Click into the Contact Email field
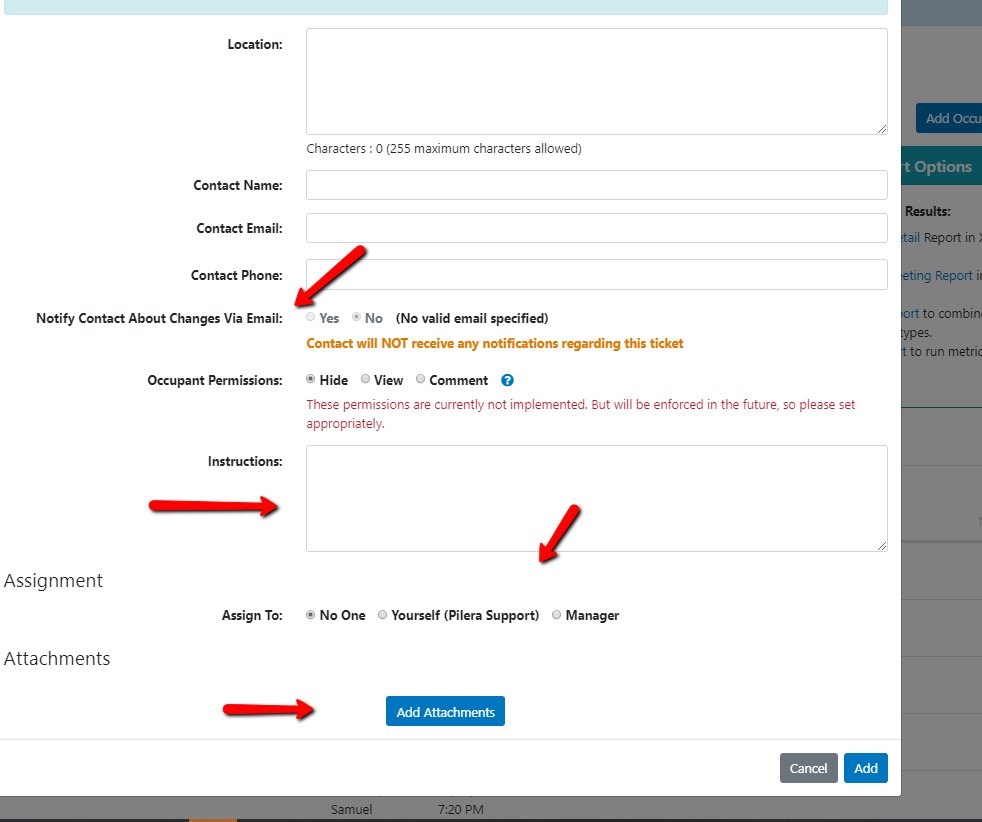982x822 pixels. (597, 228)
